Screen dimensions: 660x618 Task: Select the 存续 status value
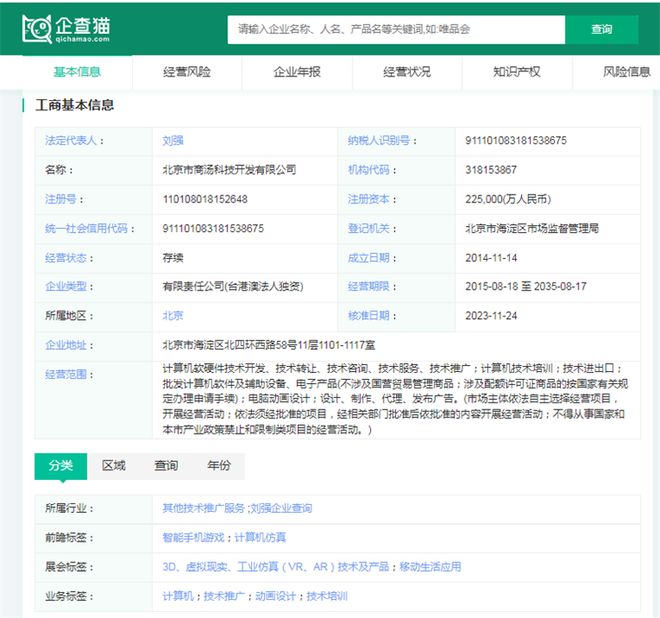click(x=173, y=258)
